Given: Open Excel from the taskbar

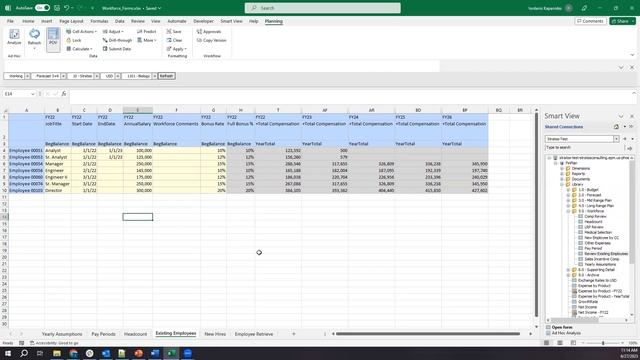Looking at the screenshot, I should [x=171, y=353].
